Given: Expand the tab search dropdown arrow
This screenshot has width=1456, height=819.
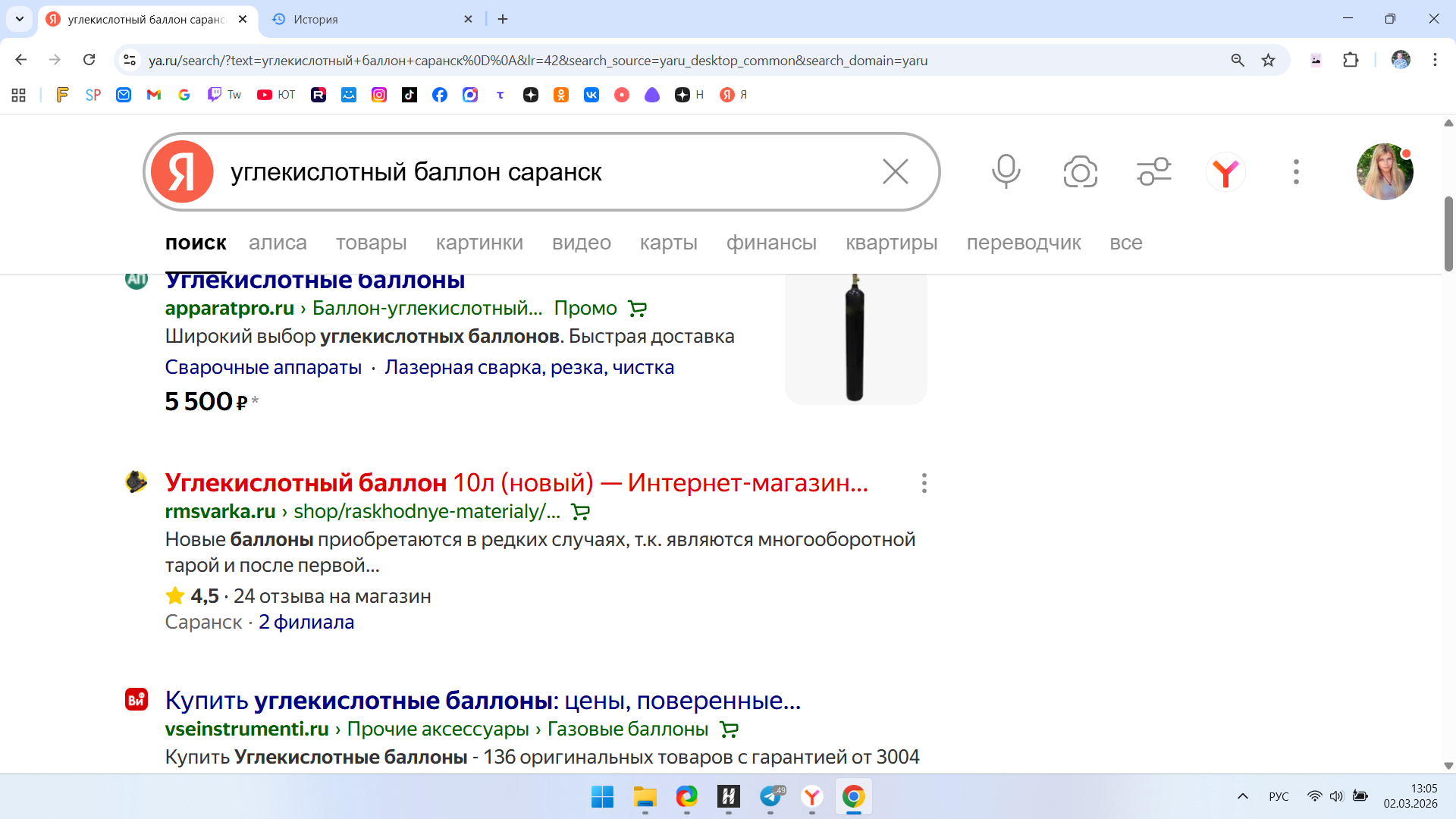Looking at the screenshot, I should click(20, 19).
